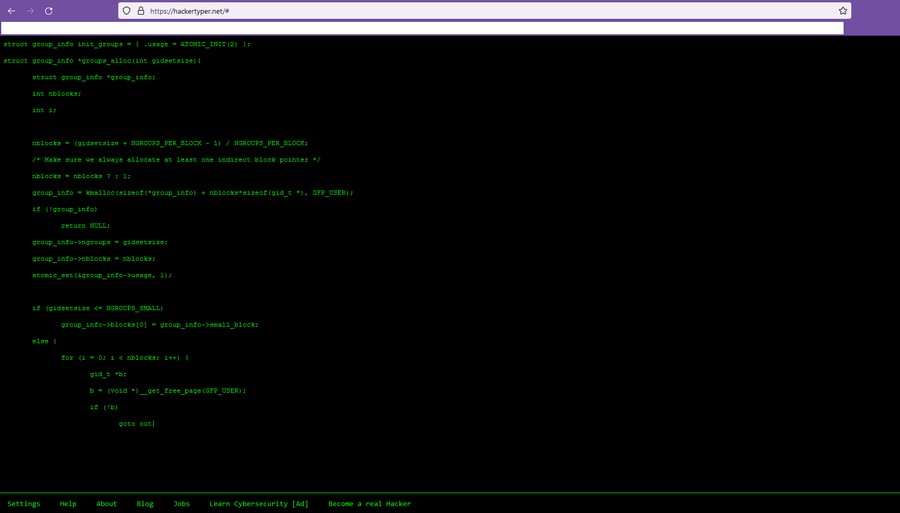Screen dimensions: 900x513
Task: Open the Jobs link
Action: click(181, 504)
